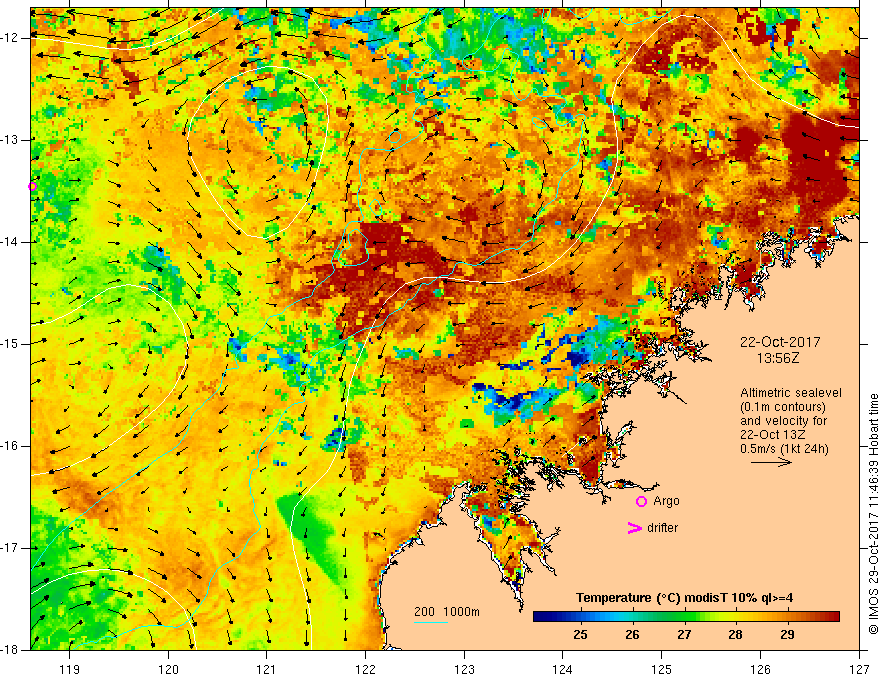Click the 'drifter' legend label
The height and width of the screenshot is (680, 880).
click(x=662, y=528)
